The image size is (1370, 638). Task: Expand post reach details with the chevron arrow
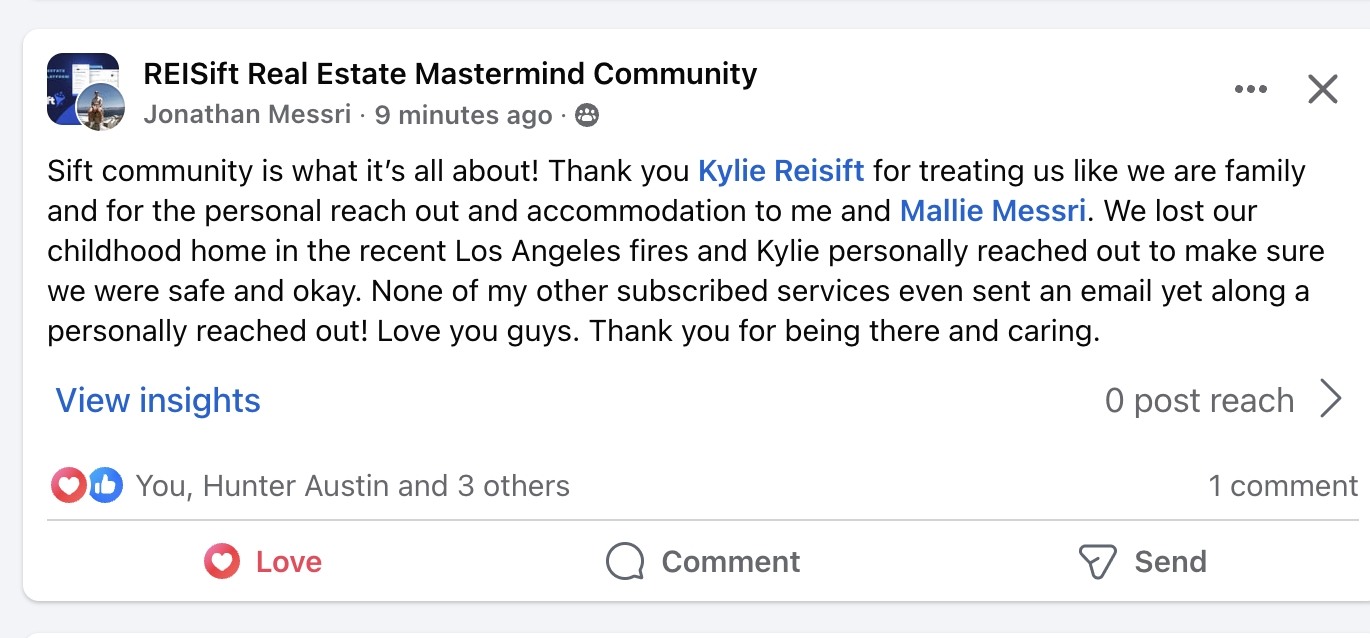tap(1331, 400)
